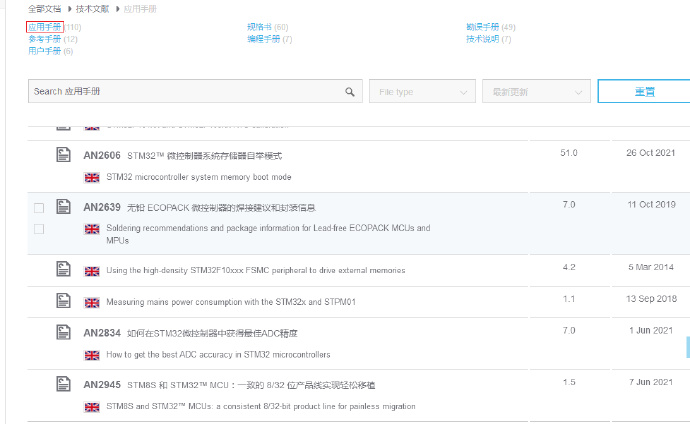
Task: Select the English flag for ADC accuracy doc
Action: pyautogui.click(x=92, y=355)
